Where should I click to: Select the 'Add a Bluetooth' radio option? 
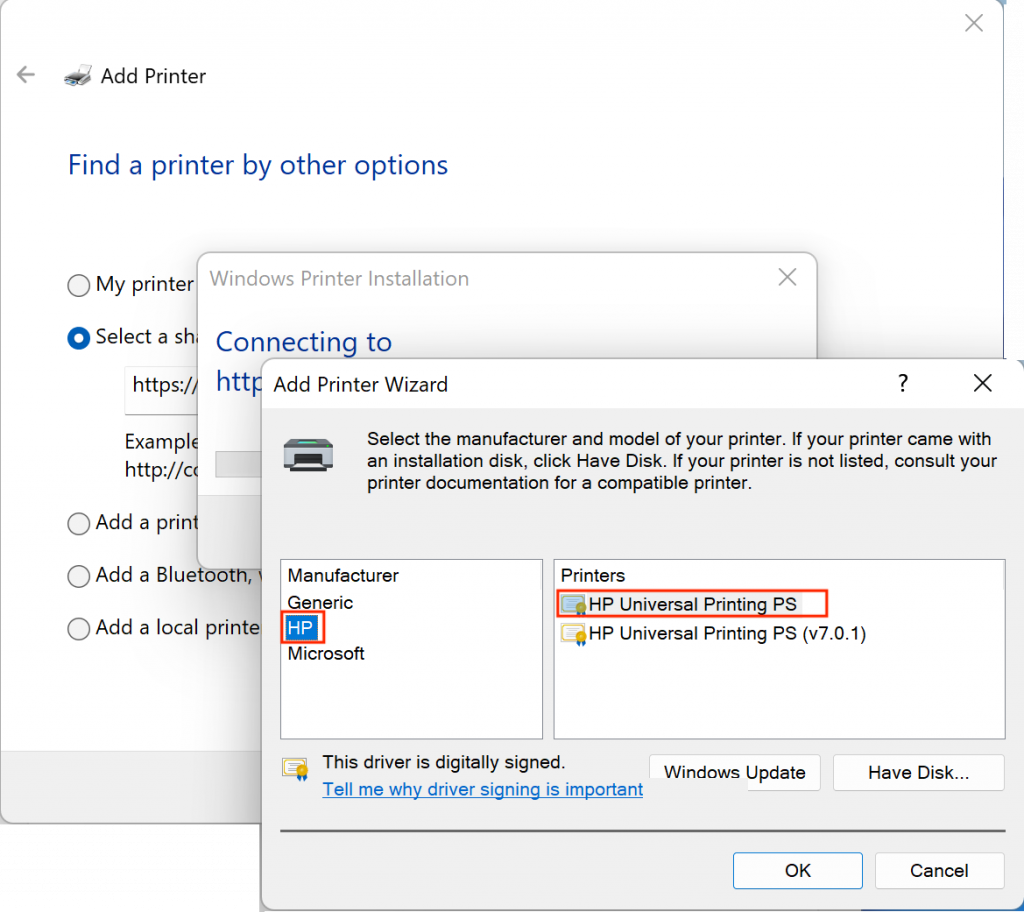pyautogui.click(x=78, y=576)
